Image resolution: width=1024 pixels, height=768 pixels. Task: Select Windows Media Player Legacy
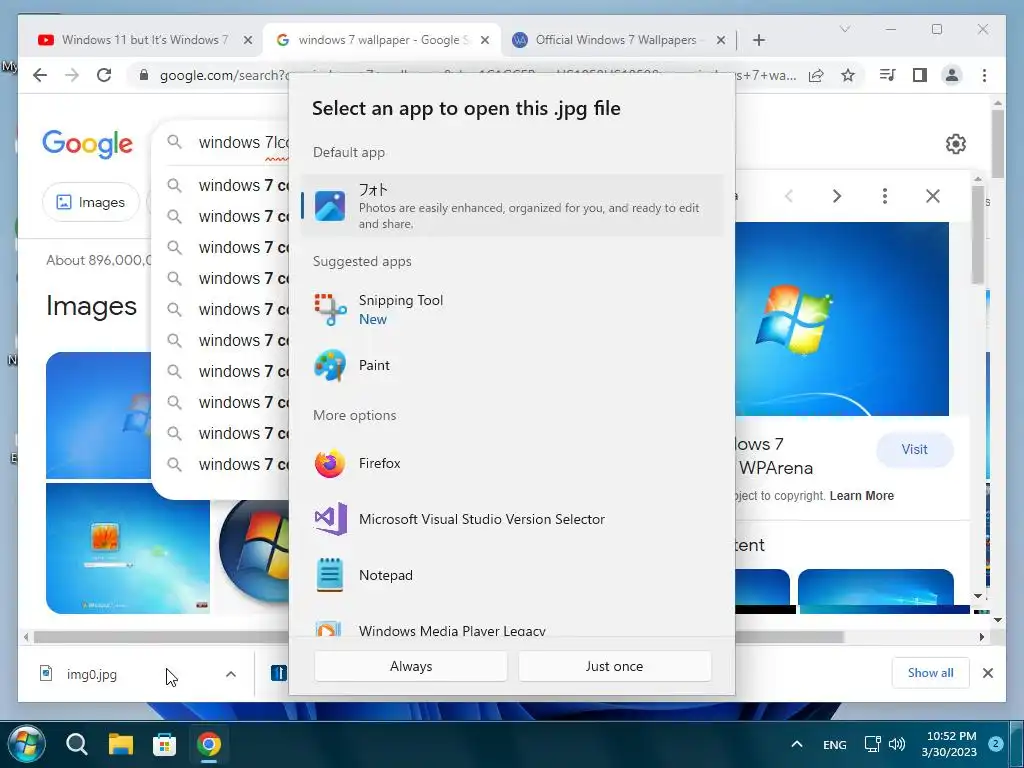click(x=513, y=628)
